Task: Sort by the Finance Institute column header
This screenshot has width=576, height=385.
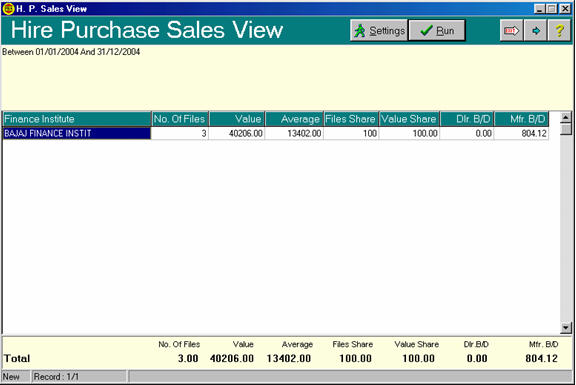Action: [x=77, y=119]
